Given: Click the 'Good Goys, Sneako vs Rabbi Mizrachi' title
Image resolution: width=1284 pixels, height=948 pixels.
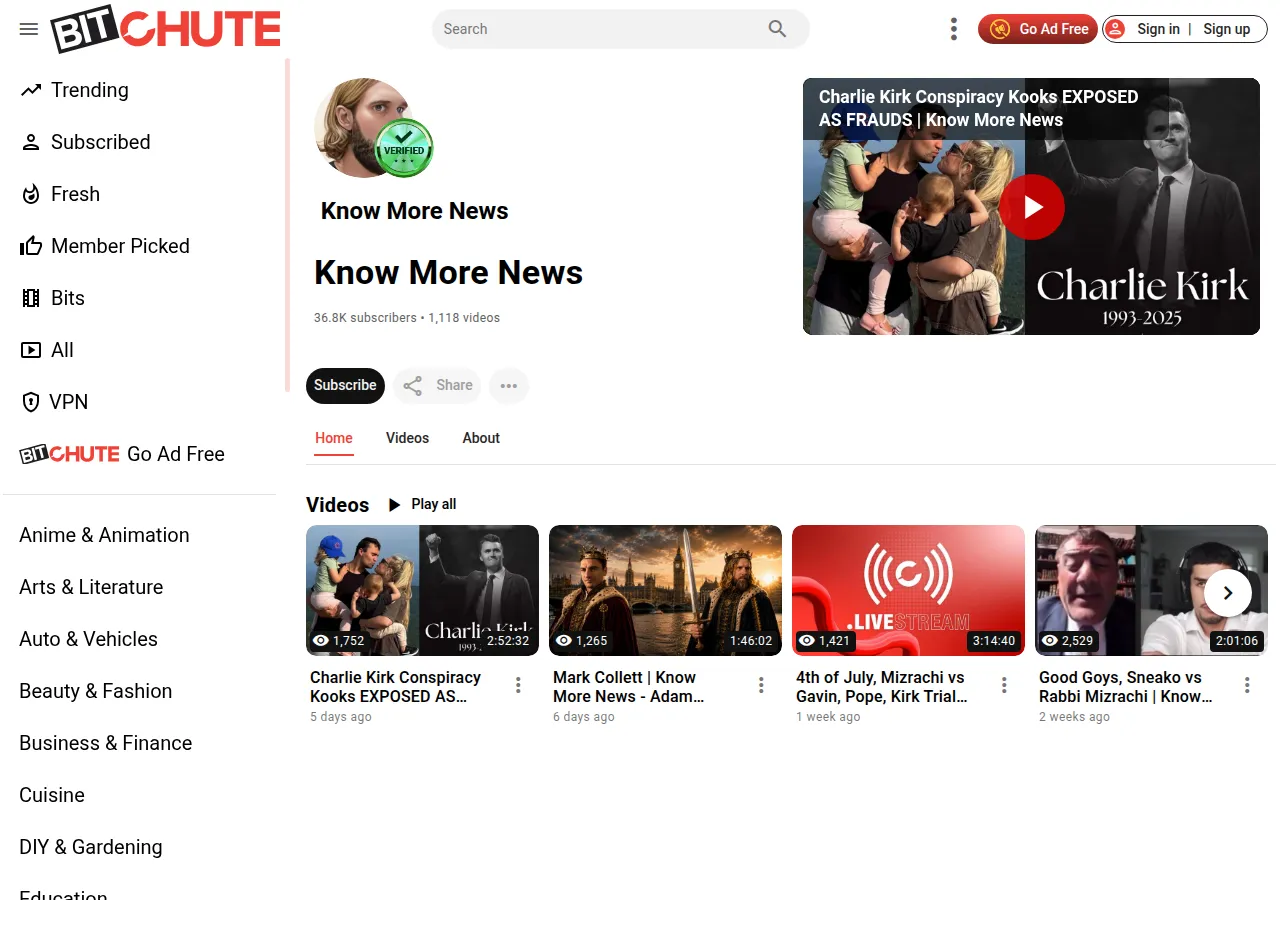Looking at the screenshot, I should point(1125,687).
